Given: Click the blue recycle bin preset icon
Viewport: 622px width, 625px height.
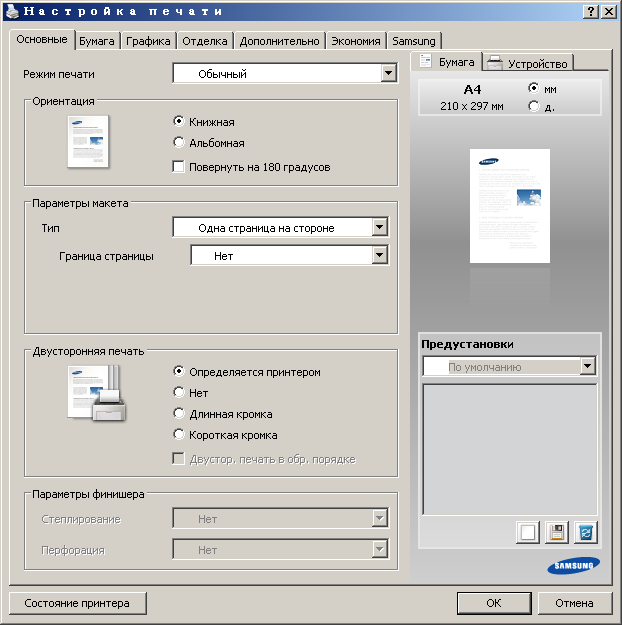Looking at the screenshot, I should [x=586, y=533].
